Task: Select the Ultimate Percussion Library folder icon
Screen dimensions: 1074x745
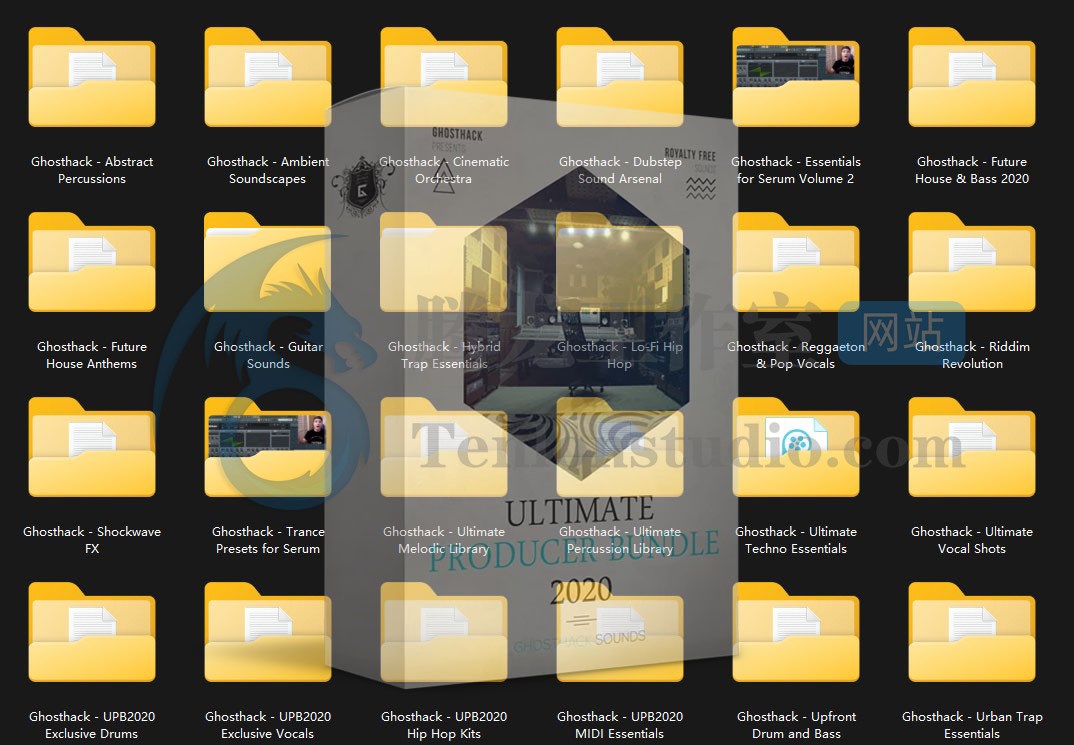Action: click(x=620, y=447)
